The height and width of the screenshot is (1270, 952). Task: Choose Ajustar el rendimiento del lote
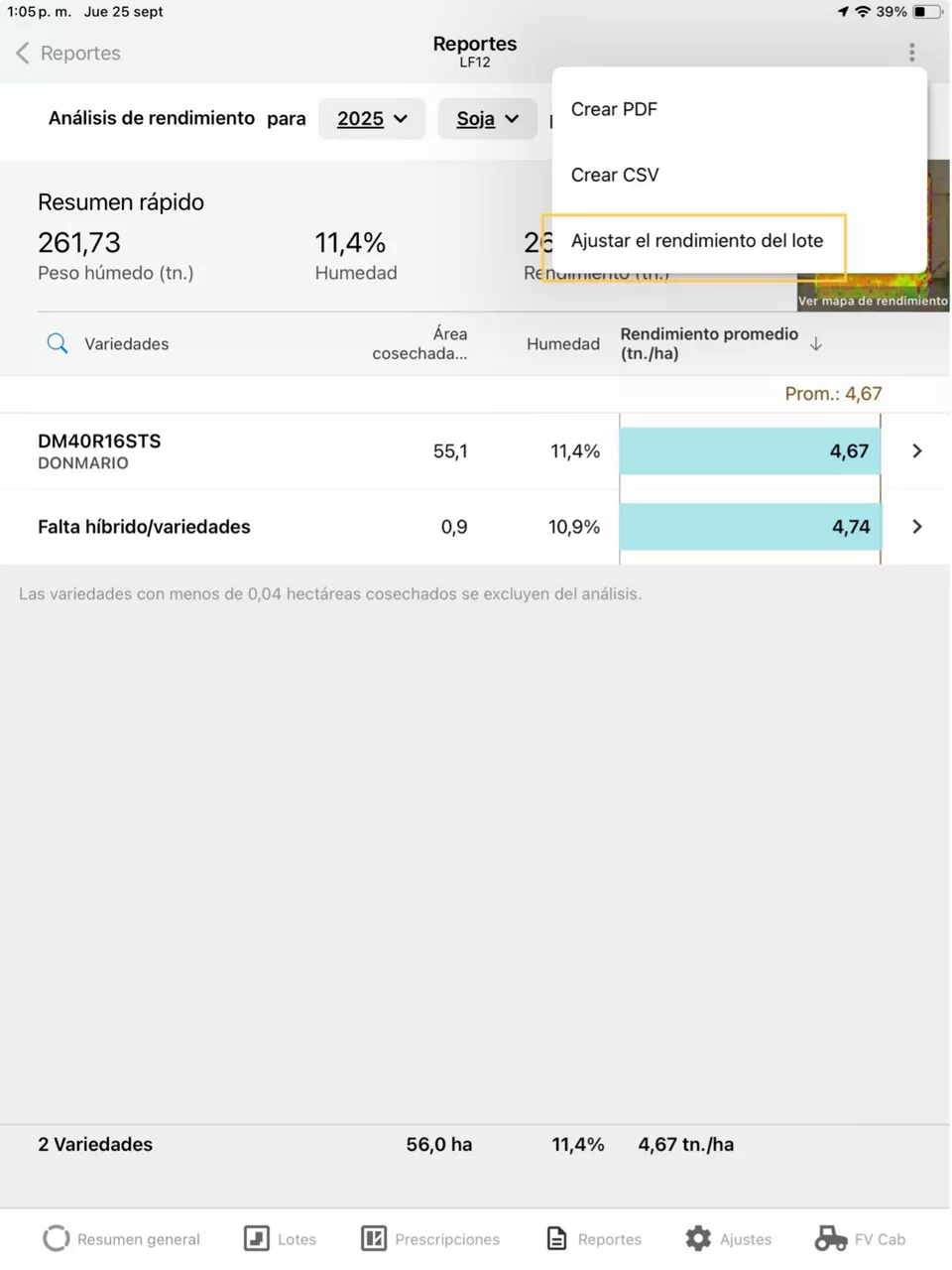696,241
